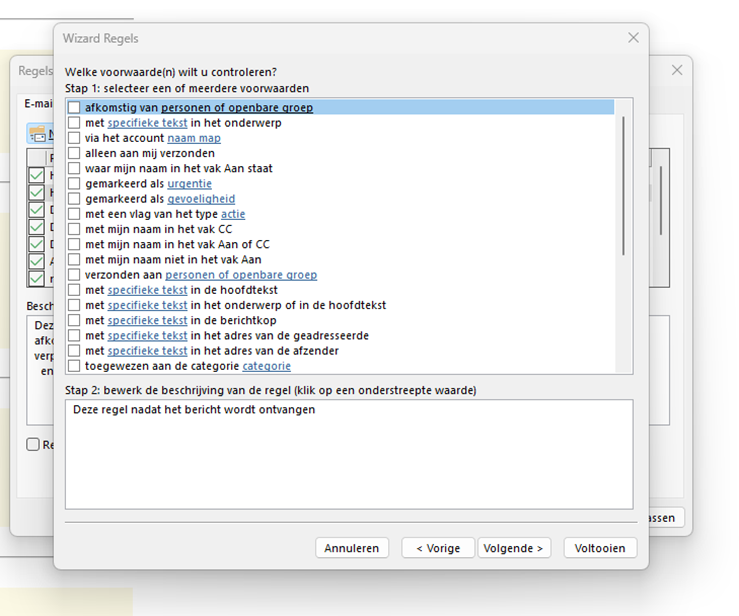
Task: Check 'met specifieke tekst in de berichtkop'
Action: pos(74,320)
